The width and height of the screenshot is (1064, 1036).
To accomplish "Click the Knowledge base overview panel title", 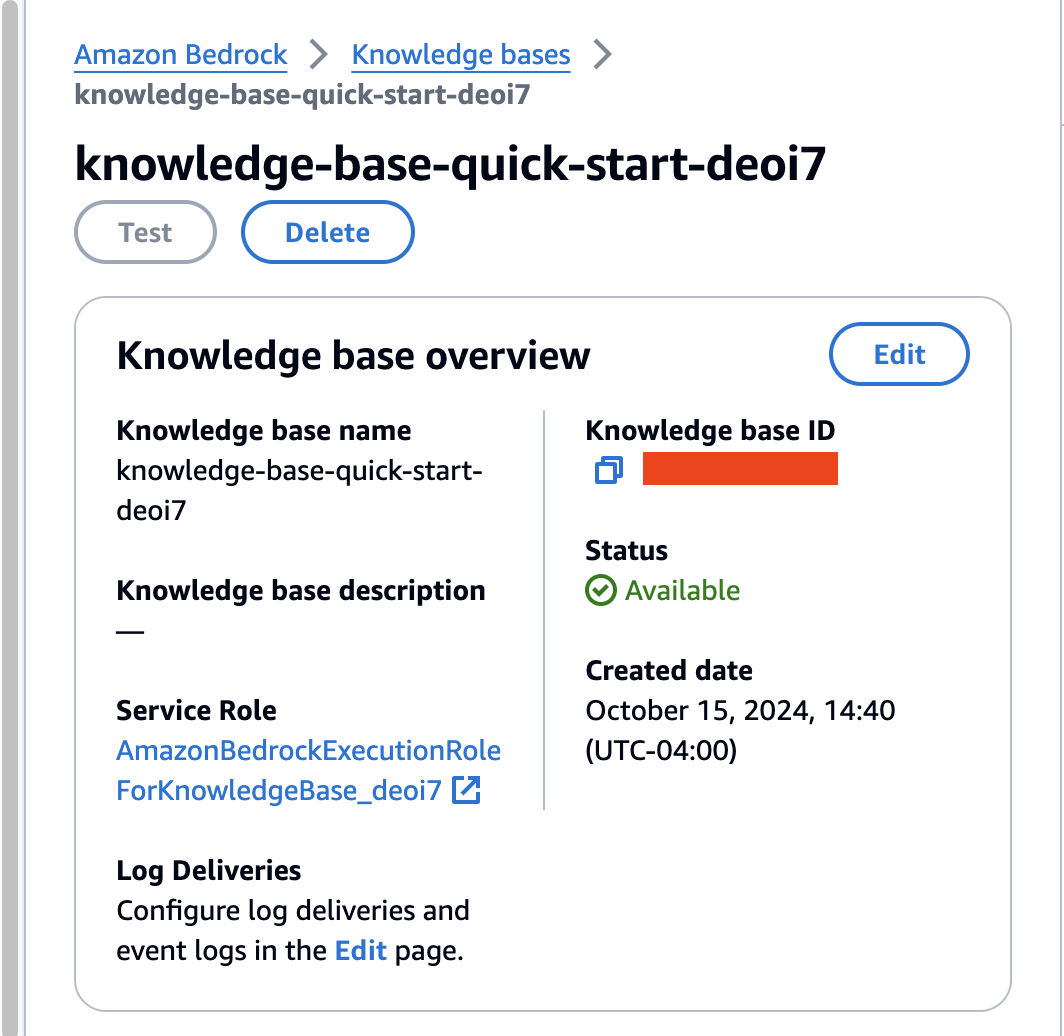I will point(353,356).
